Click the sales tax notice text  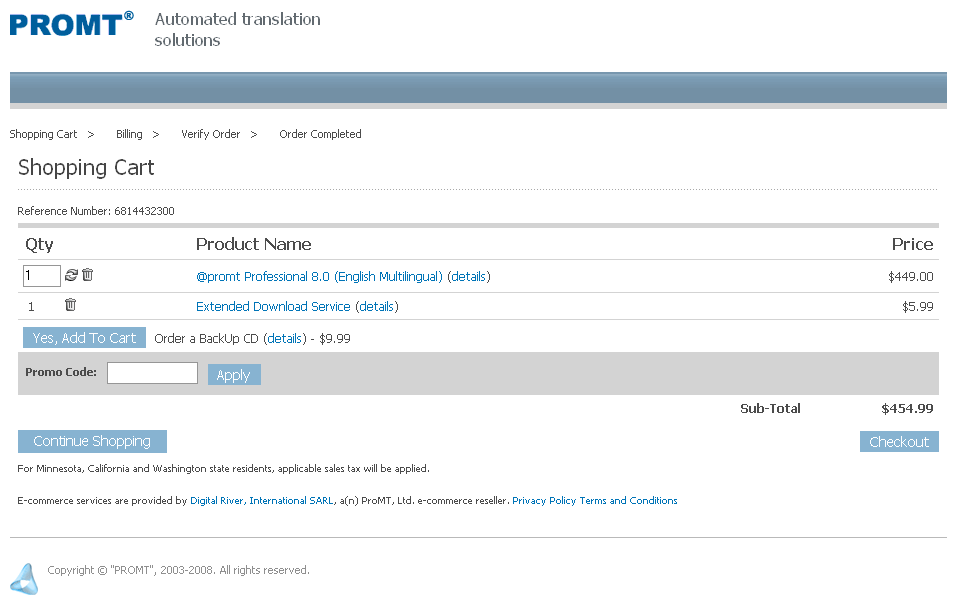tap(224, 469)
